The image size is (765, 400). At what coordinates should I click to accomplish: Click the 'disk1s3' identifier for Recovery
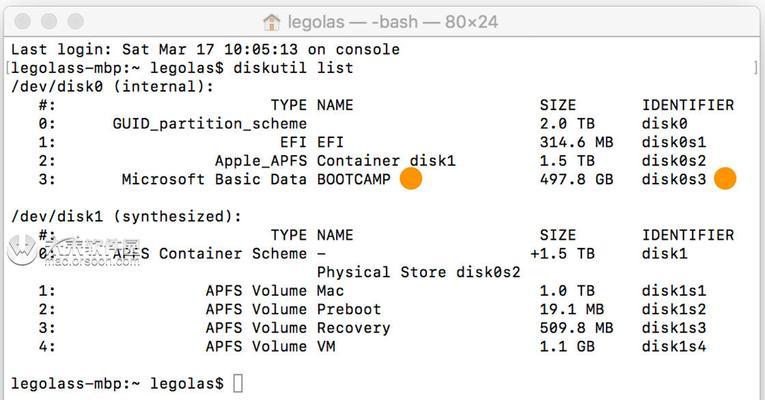click(674, 328)
